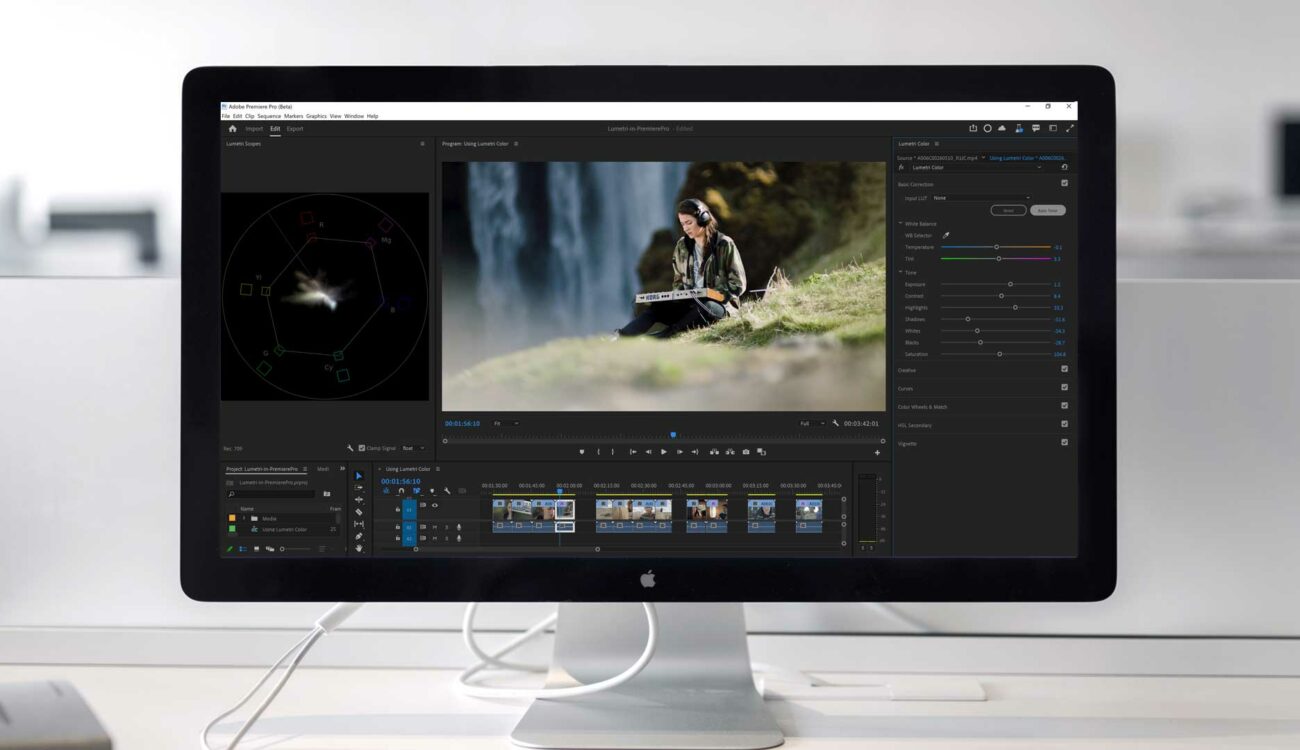Open the feedback speech bubble icon
The width and height of the screenshot is (1300, 750).
(1036, 128)
